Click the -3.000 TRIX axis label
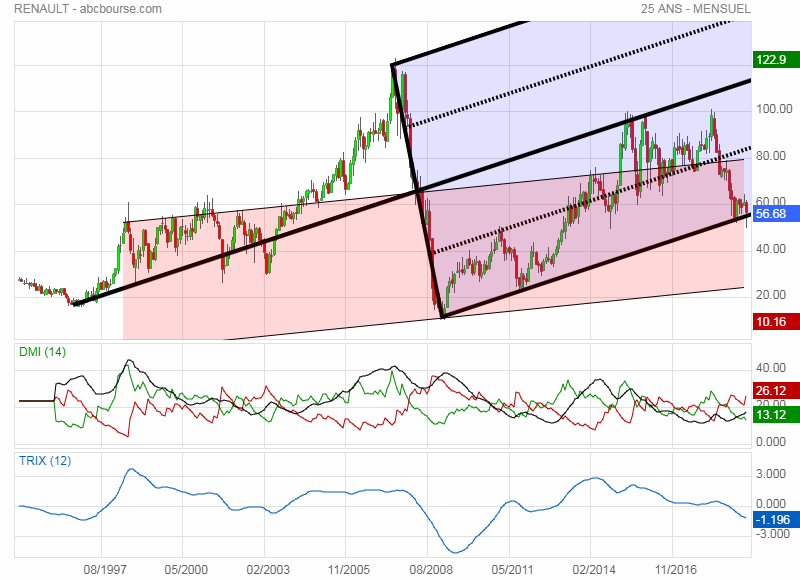Viewport: 800px width, 580px height. tap(772, 534)
